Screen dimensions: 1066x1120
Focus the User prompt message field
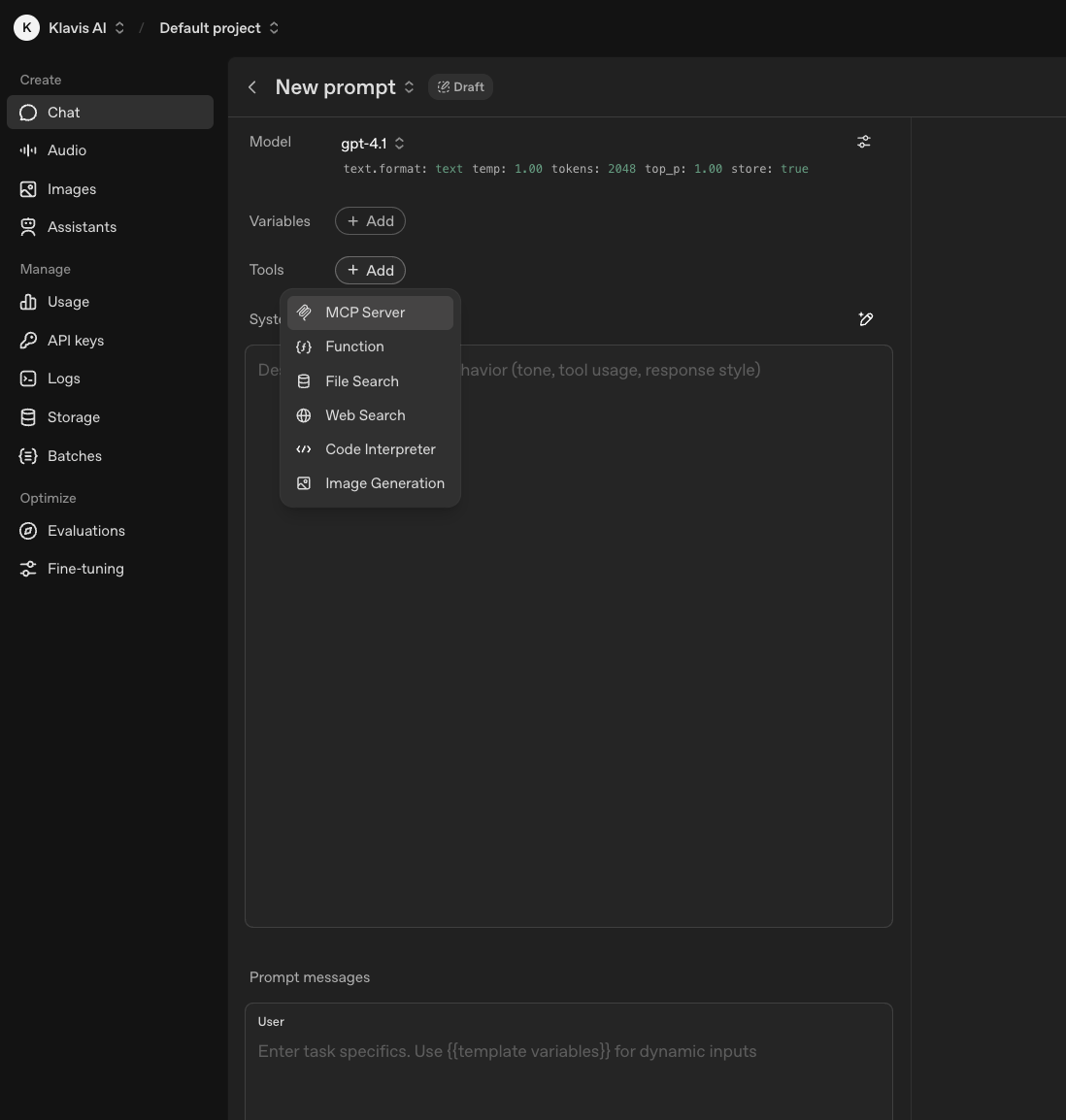click(x=569, y=1062)
